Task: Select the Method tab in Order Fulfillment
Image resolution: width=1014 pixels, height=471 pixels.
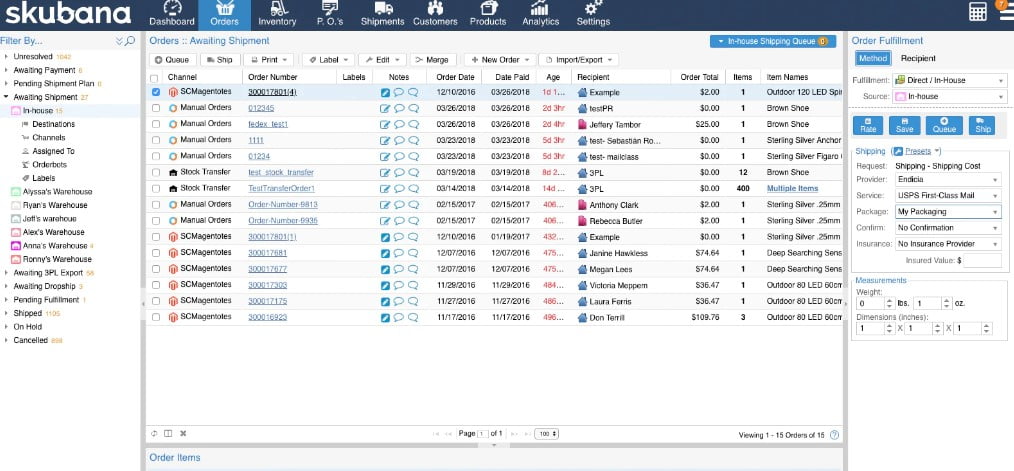Action: pos(873,58)
